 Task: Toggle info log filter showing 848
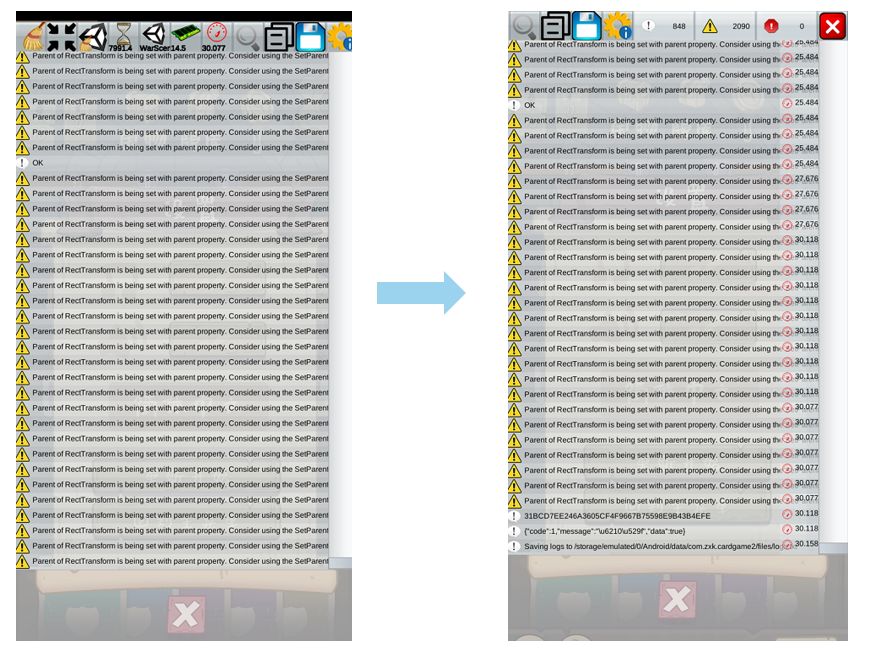pyautogui.click(x=664, y=26)
